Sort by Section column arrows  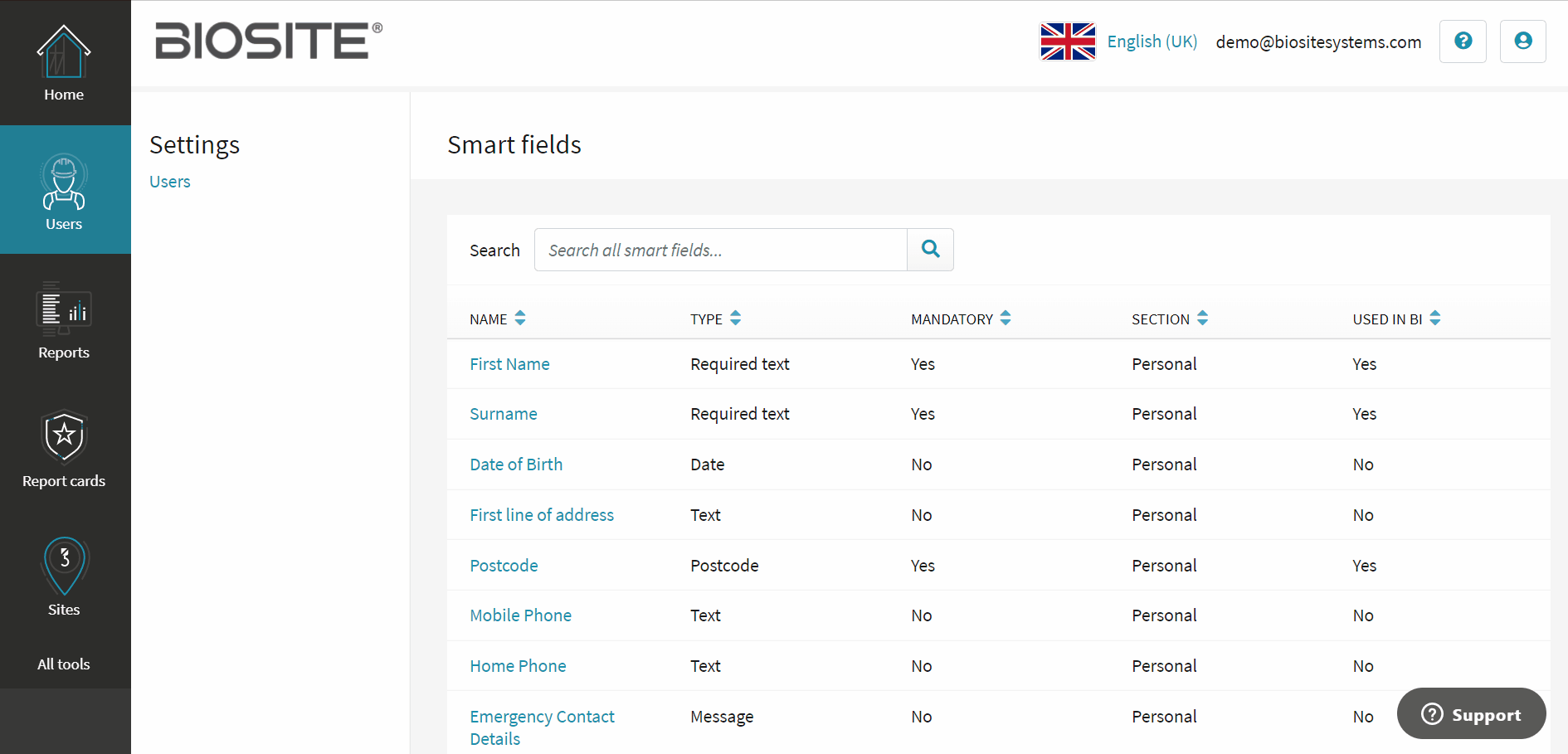(x=1202, y=318)
